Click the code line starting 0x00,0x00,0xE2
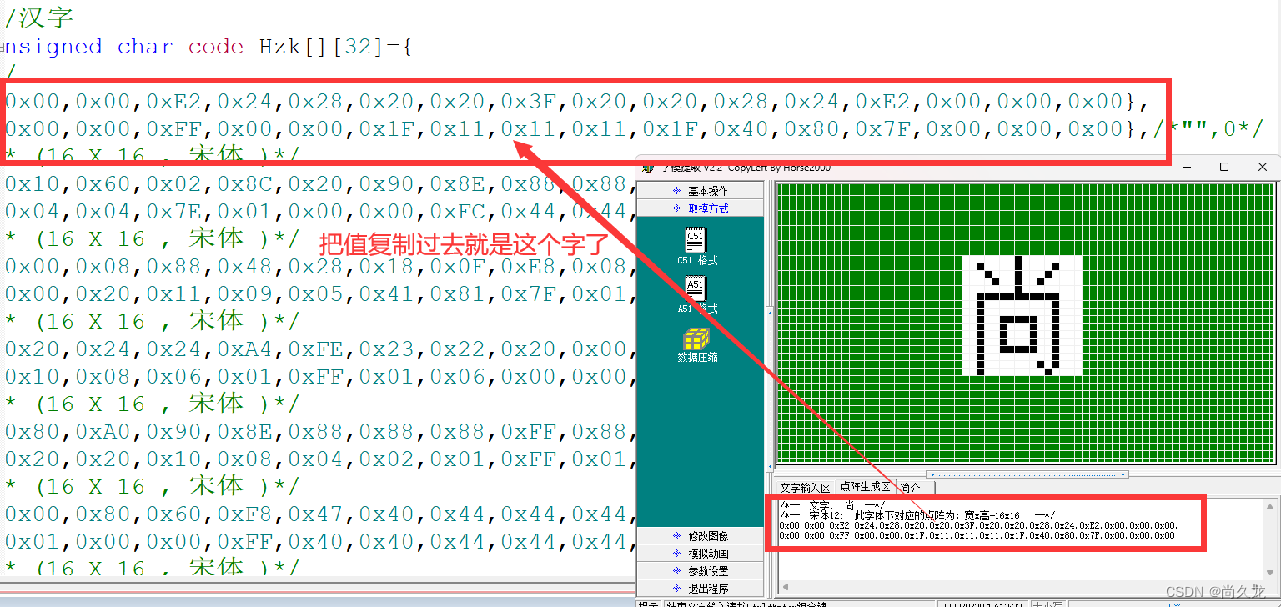Viewport: 1281px width, 608px height. 576,101
